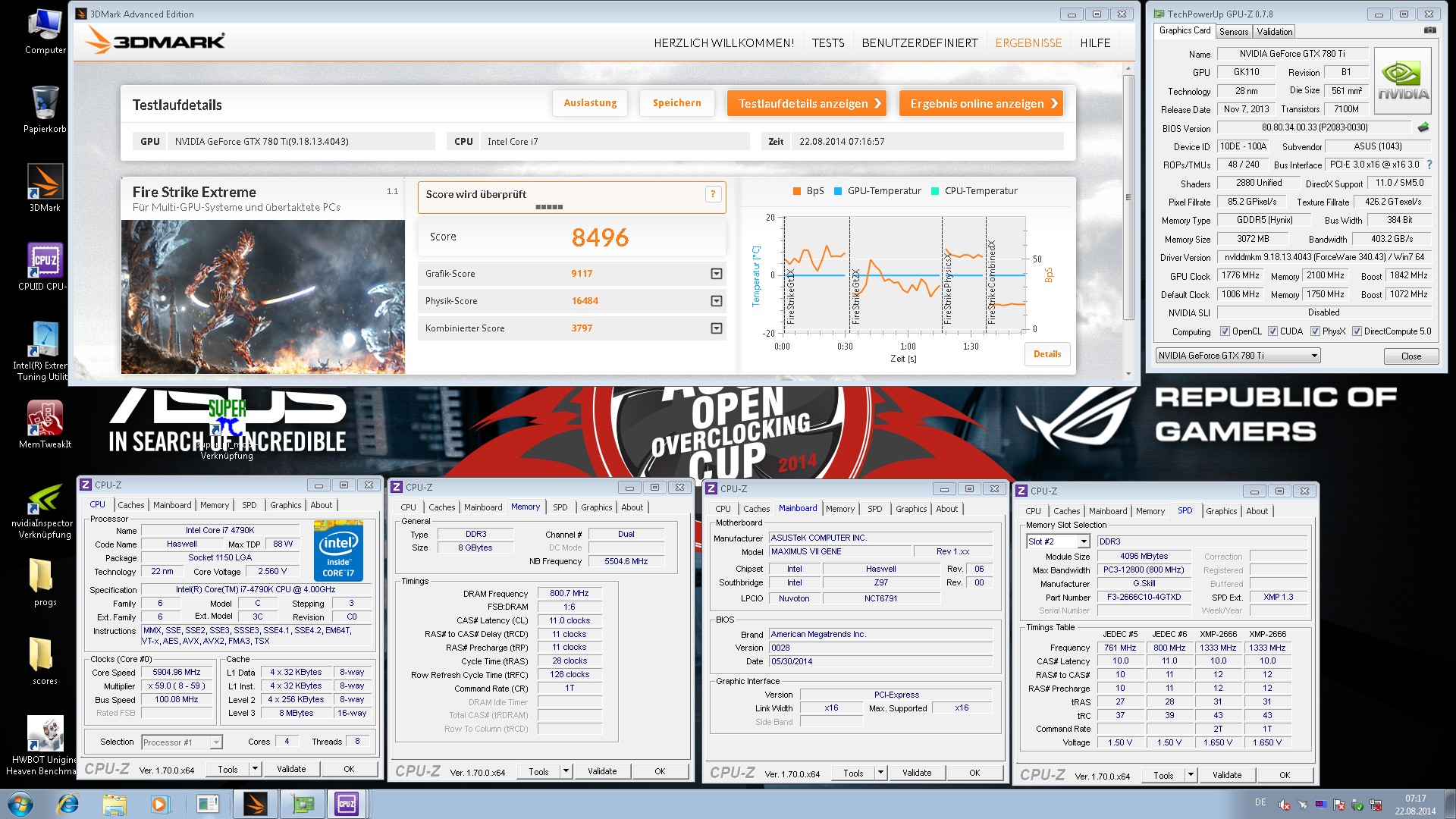Click Validate in CPU-Z SPD window
This screenshot has width=1456, height=819.
coord(1226,775)
